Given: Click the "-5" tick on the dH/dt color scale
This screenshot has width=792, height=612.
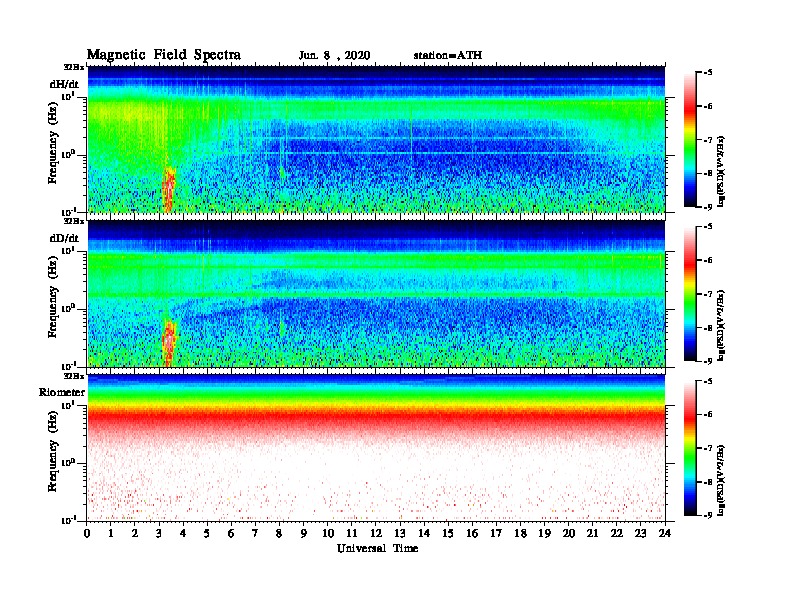Looking at the screenshot, I should tap(709, 73).
